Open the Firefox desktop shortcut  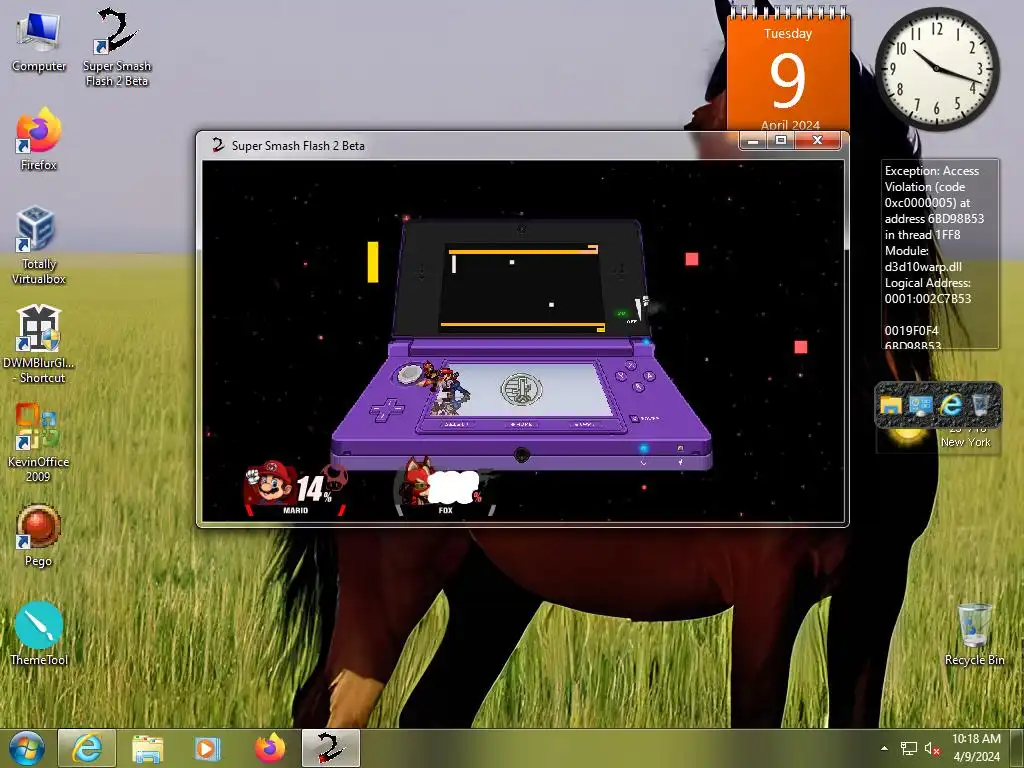[x=39, y=139]
